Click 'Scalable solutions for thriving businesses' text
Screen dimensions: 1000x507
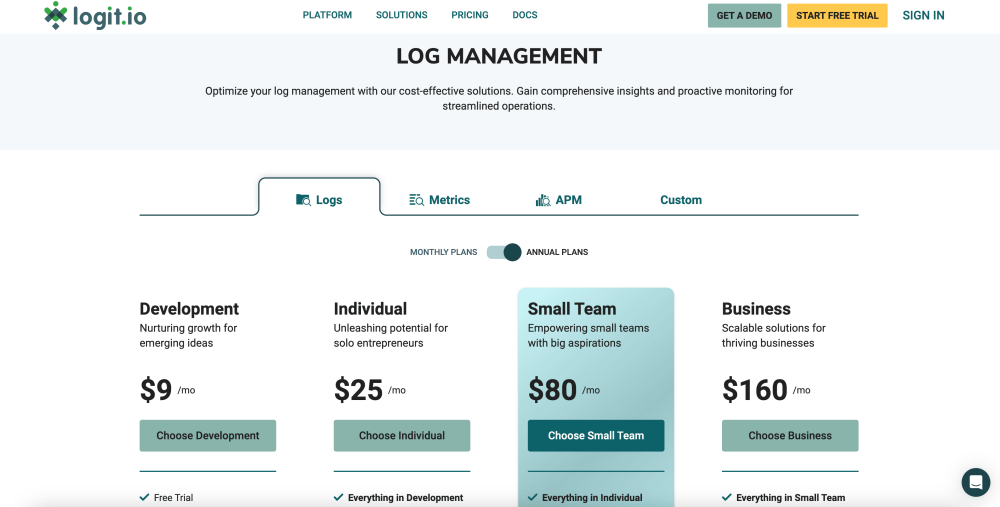(774, 335)
